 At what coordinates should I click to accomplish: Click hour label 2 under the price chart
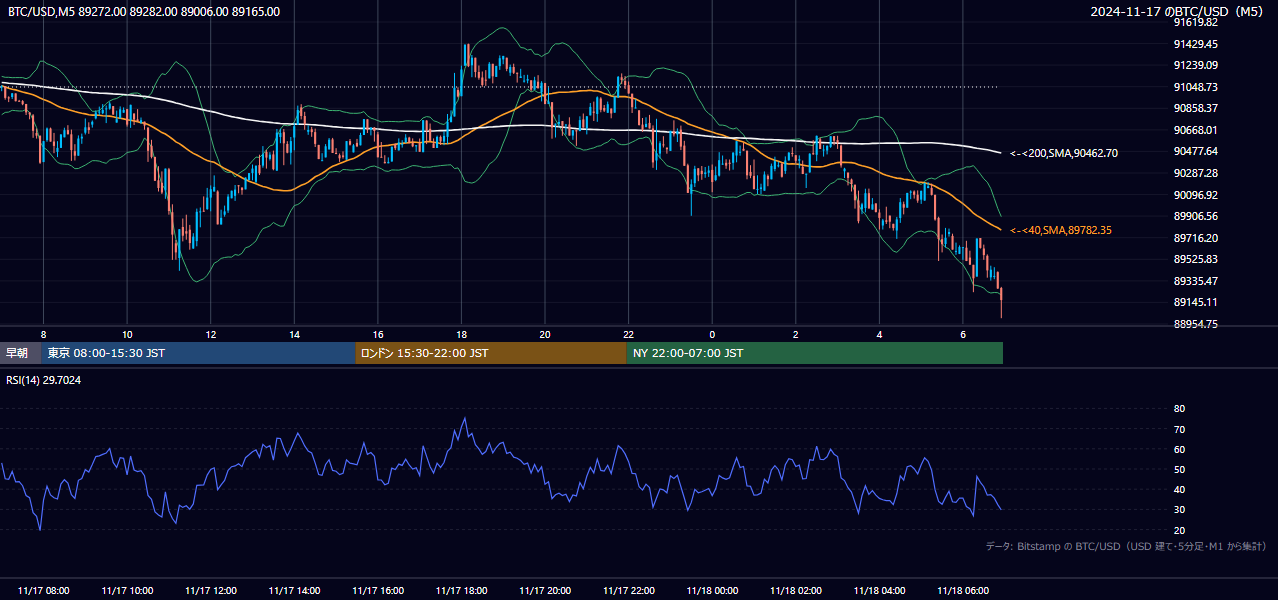(x=796, y=334)
